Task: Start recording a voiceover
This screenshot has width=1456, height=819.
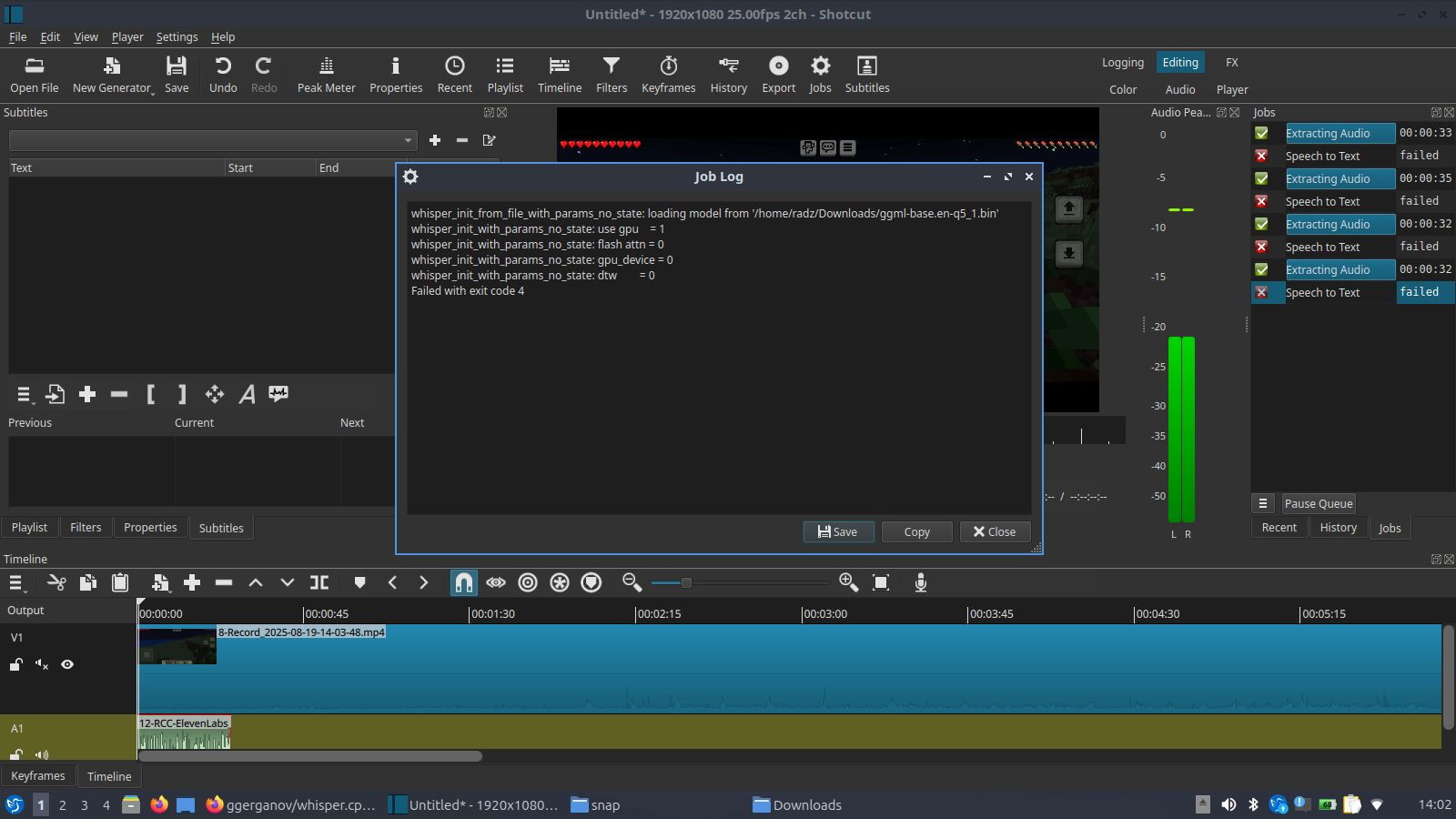Action: click(x=921, y=582)
